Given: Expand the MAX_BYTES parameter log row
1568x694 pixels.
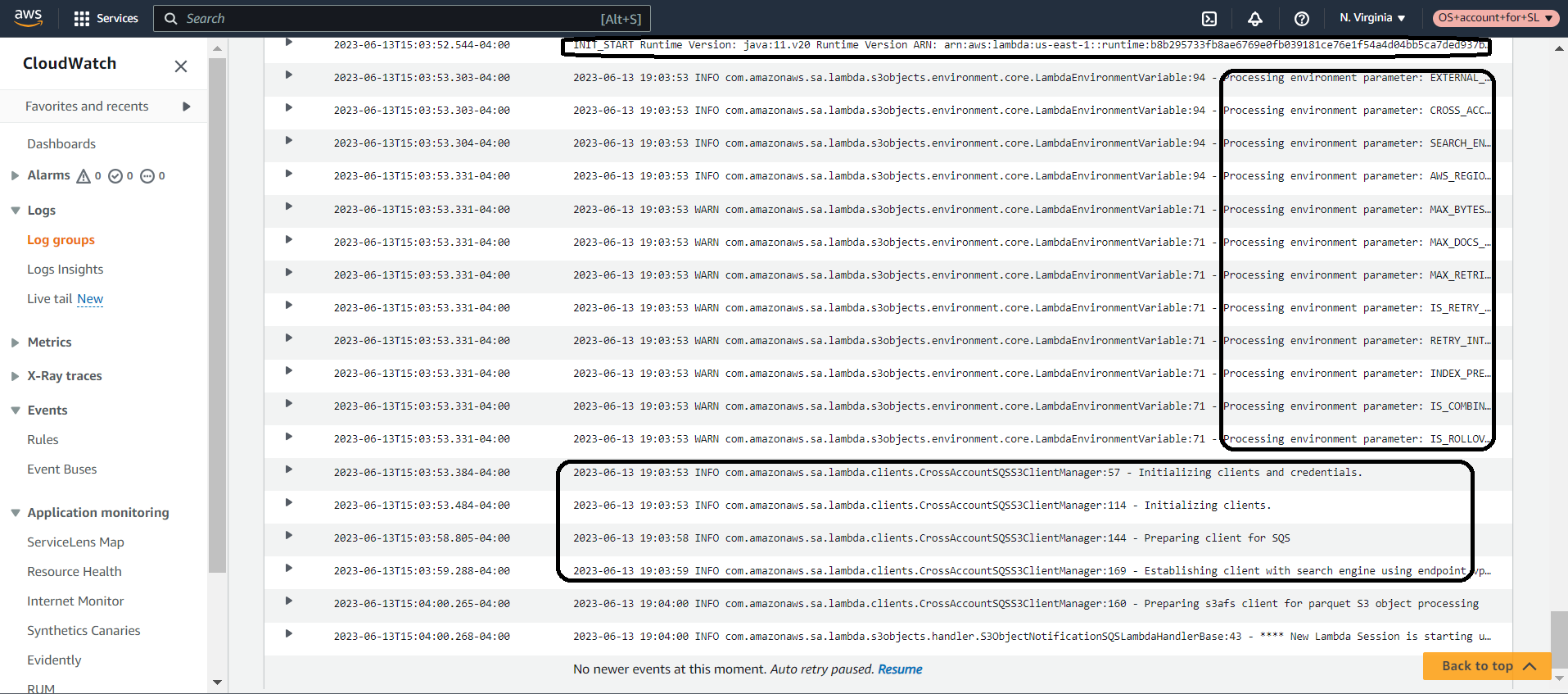Looking at the screenshot, I should point(288,206).
